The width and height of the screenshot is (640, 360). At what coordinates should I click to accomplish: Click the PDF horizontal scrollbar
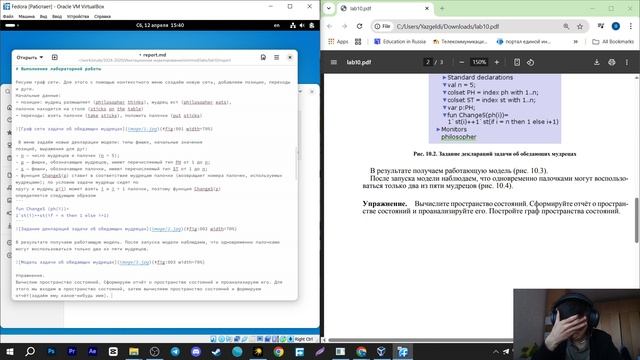[x=420, y=340]
